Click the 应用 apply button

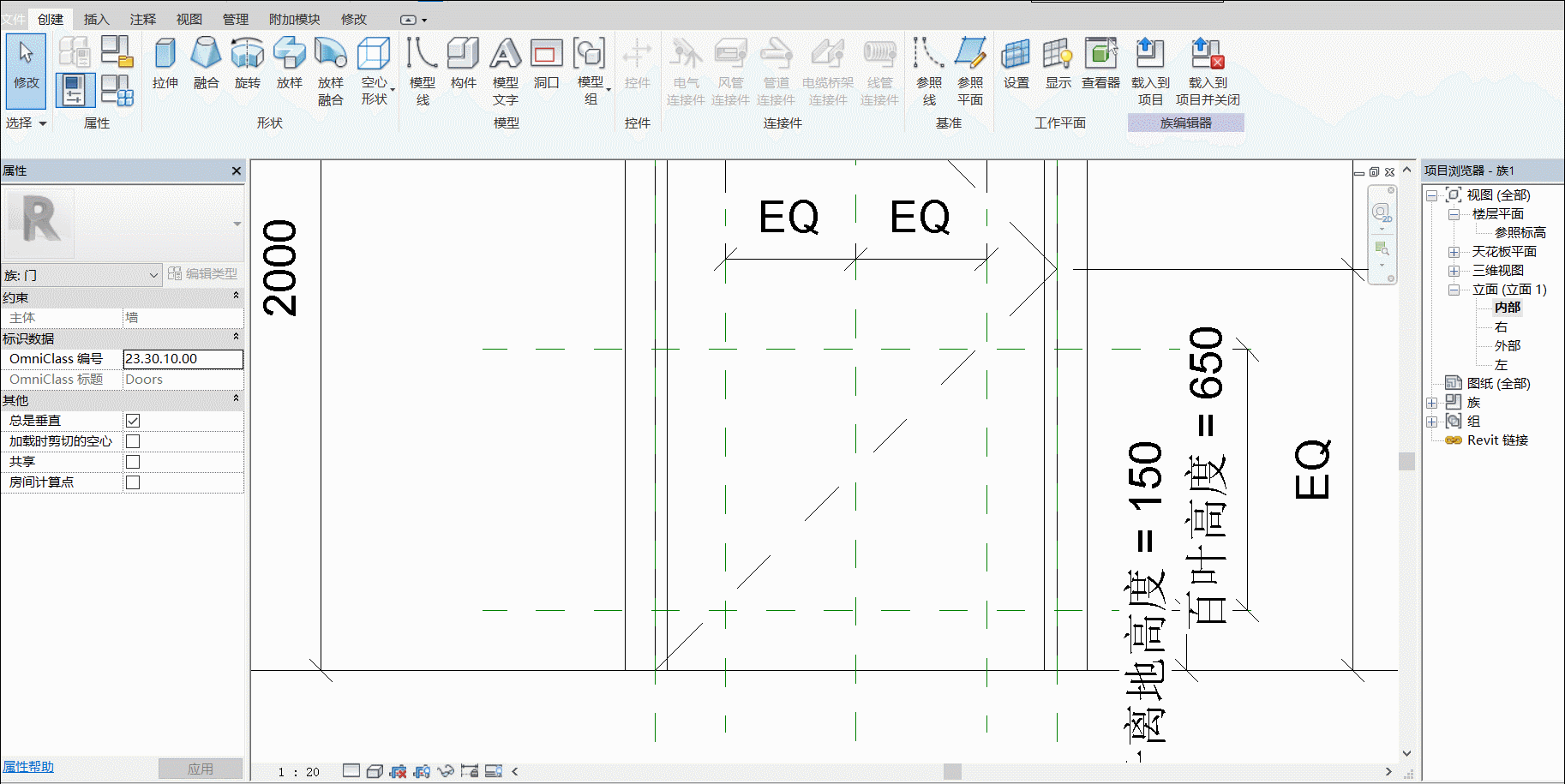pyautogui.click(x=201, y=769)
